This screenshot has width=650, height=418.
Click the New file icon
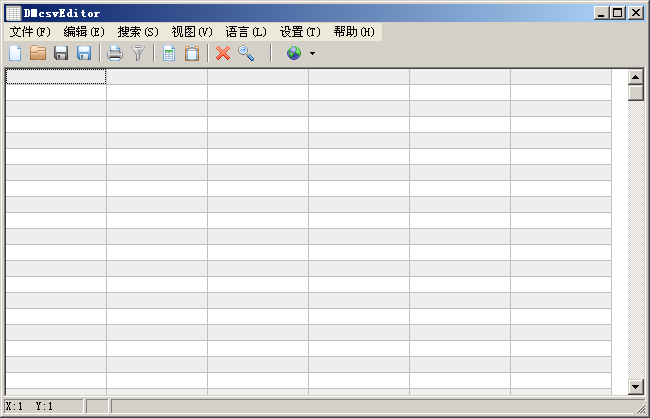tap(15, 53)
